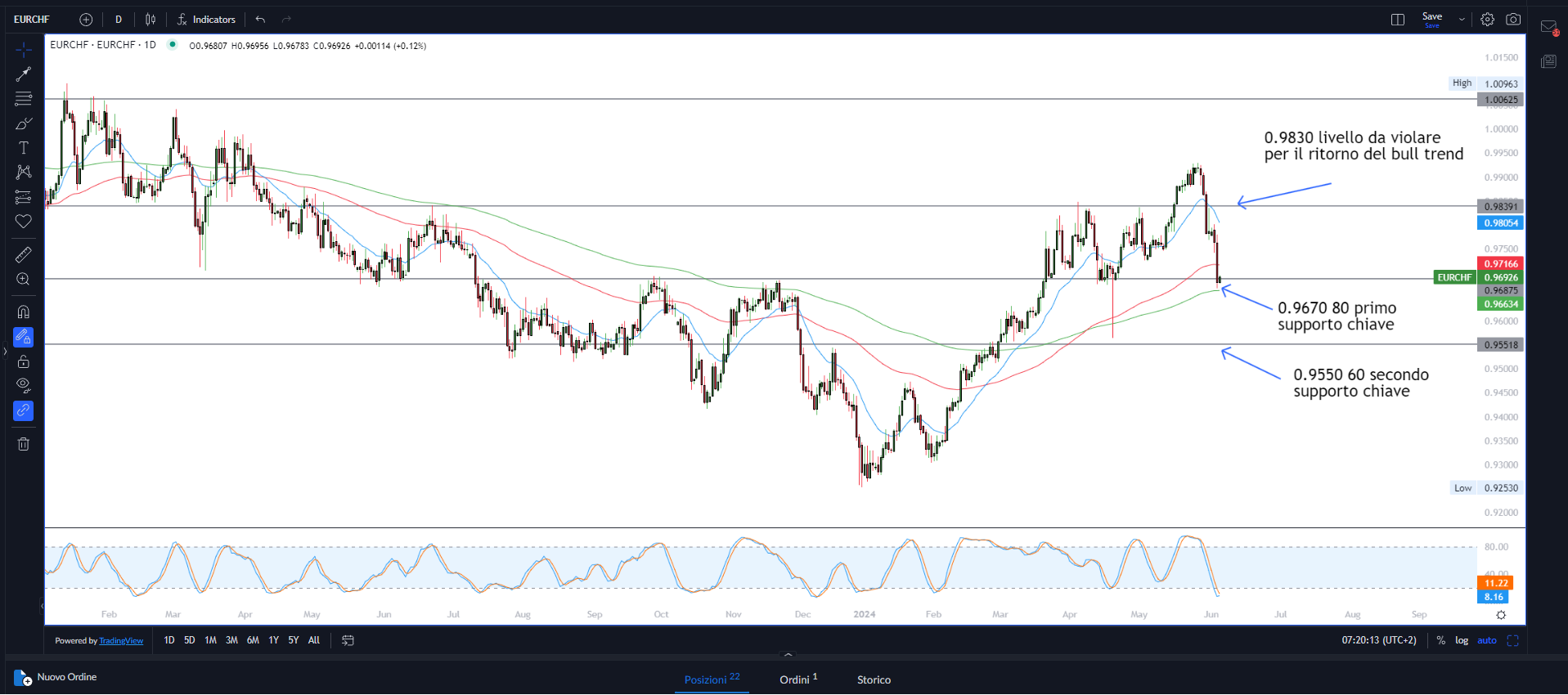Open the Storico tab
Viewport: 1568px width, 695px height.
(x=874, y=679)
